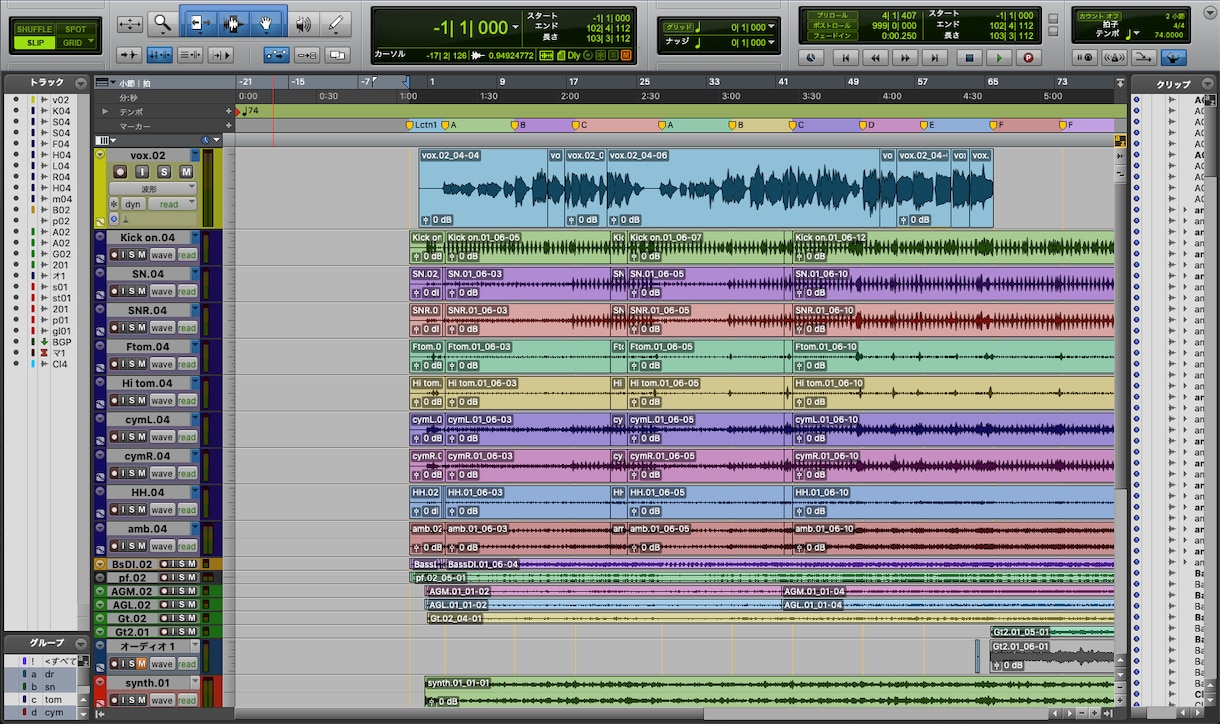Click the wave view button on Kick on.04

(162, 254)
